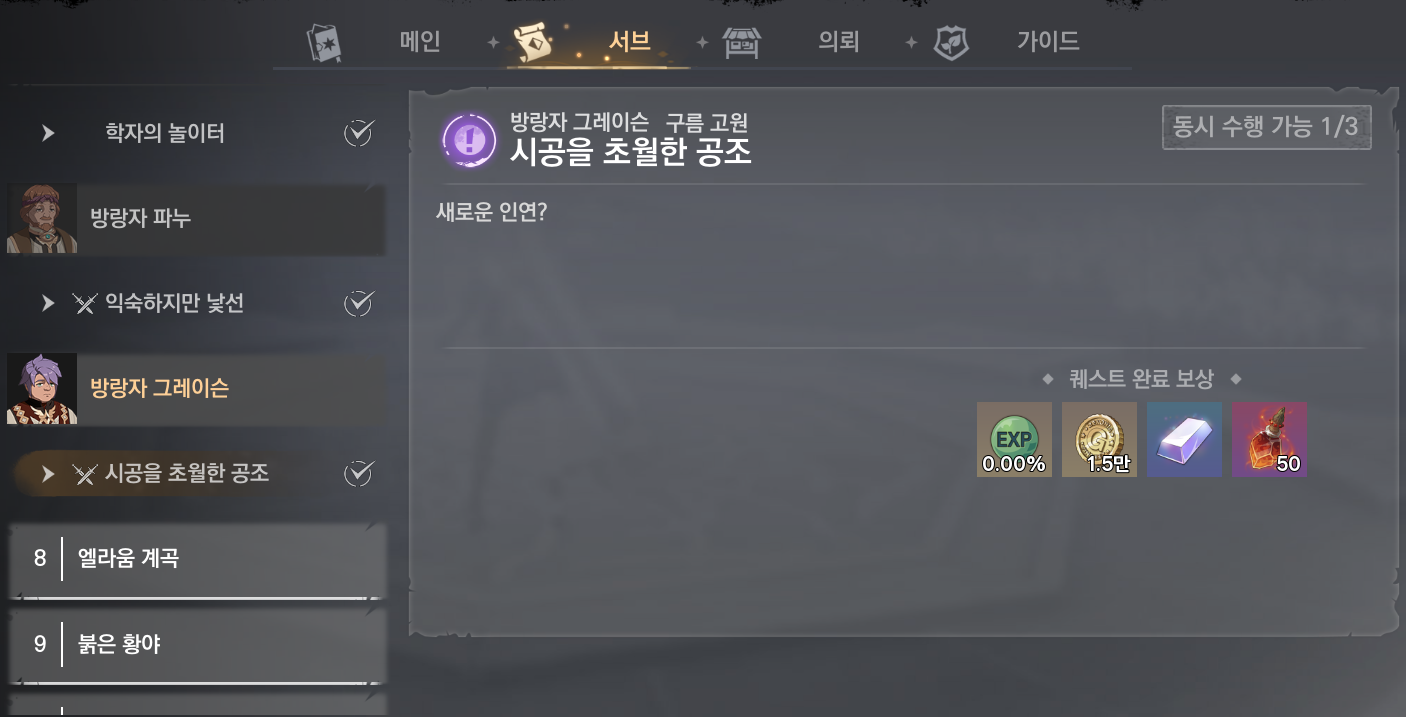
Task: Toggle tracking checkmark for 시공을 초월한 공조
Action: 358,473
